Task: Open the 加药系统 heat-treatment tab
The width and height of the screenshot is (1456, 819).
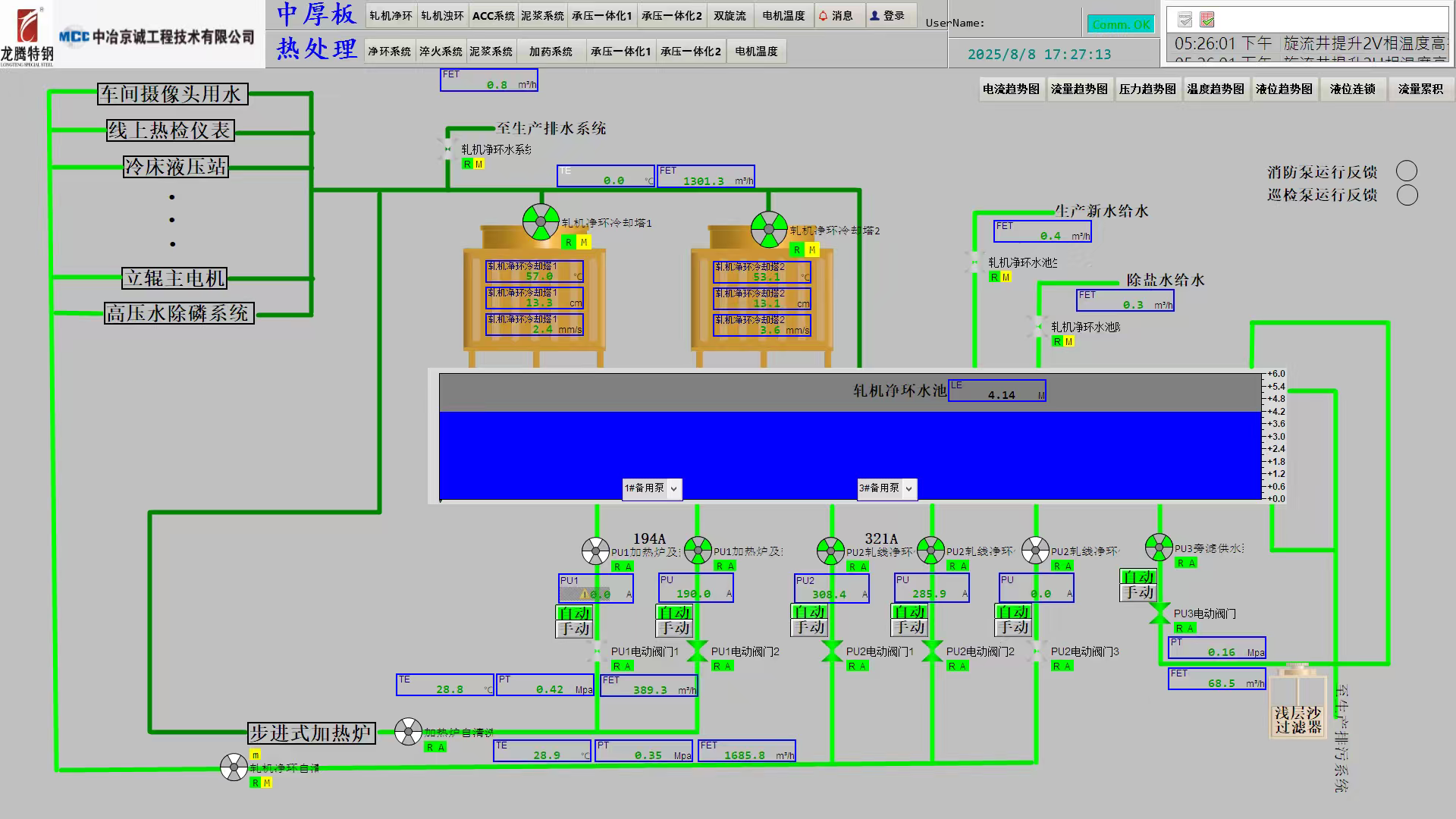Action: [551, 52]
